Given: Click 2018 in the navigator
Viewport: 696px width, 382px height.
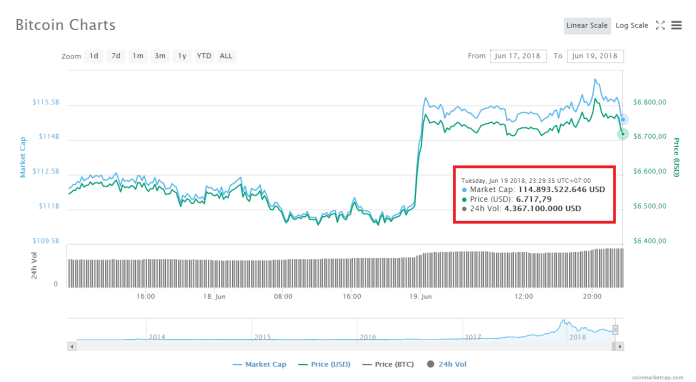Looking at the screenshot, I should pos(577,337).
